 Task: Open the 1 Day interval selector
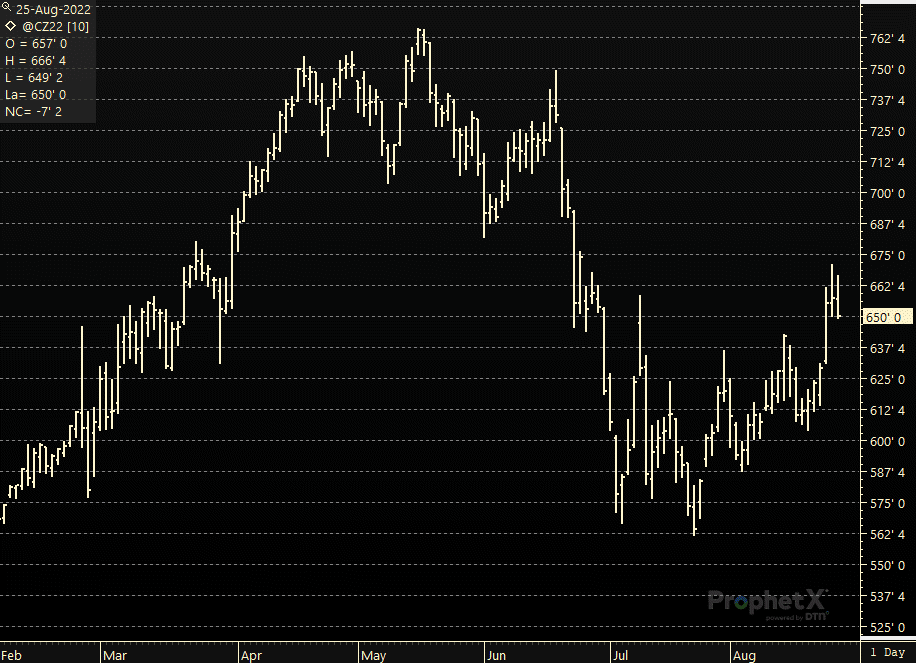887,652
